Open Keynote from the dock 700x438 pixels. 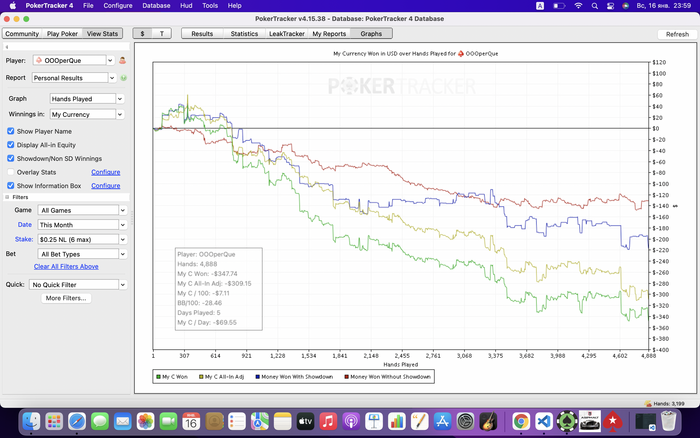pos(374,421)
